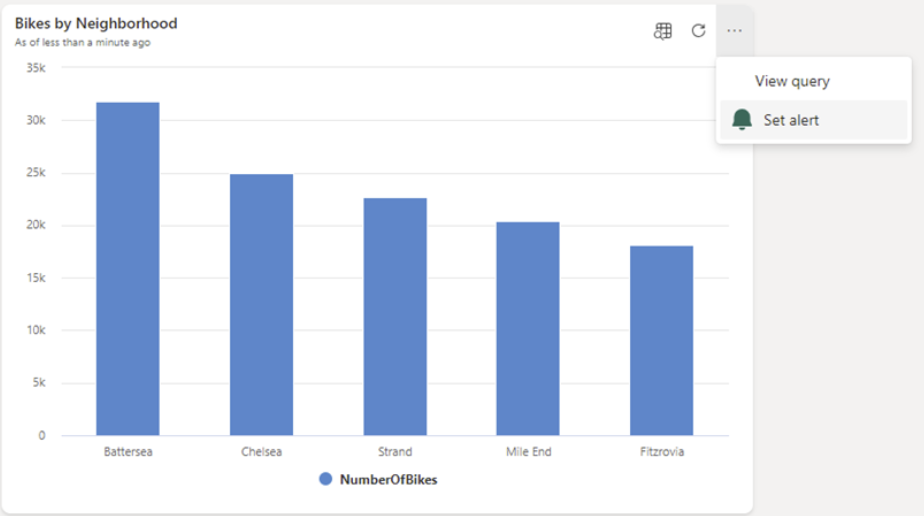Select the Fitzrovia bar
The height and width of the screenshot is (516, 924).
click(661, 340)
